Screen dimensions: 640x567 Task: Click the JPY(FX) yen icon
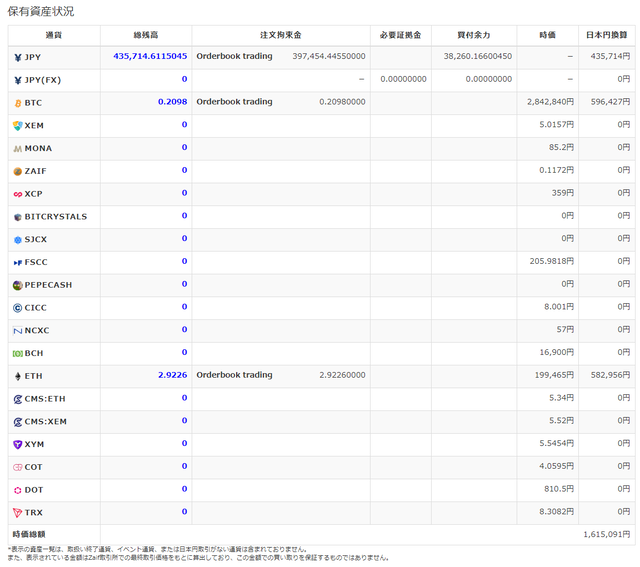point(18,80)
